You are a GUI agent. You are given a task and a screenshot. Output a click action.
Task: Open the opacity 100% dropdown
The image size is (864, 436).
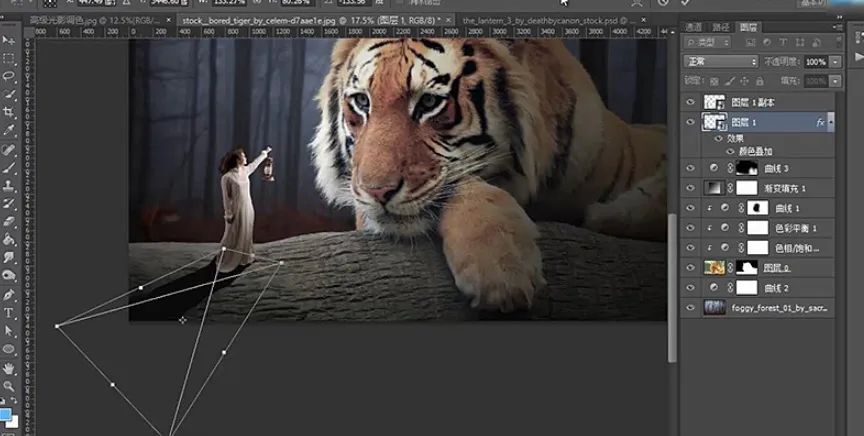pyautogui.click(x=836, y=62)
